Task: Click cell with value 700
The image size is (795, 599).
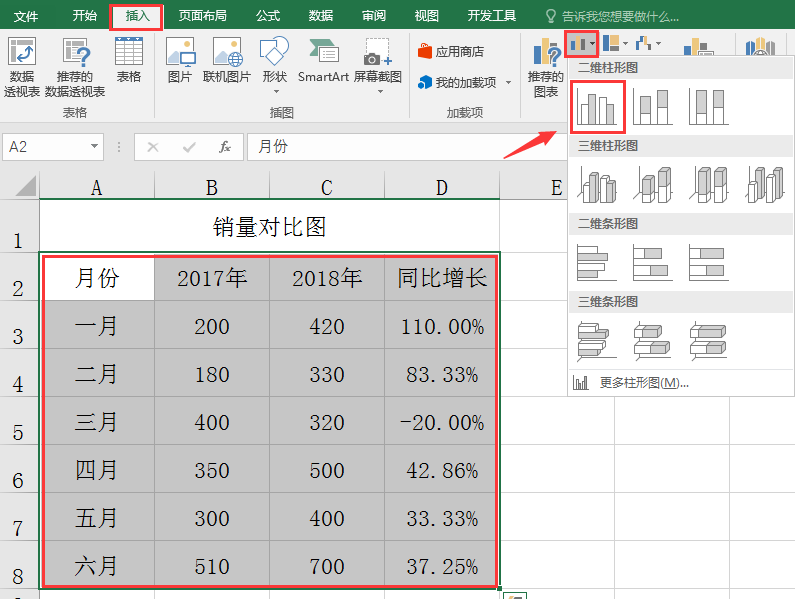Action: 327,565
